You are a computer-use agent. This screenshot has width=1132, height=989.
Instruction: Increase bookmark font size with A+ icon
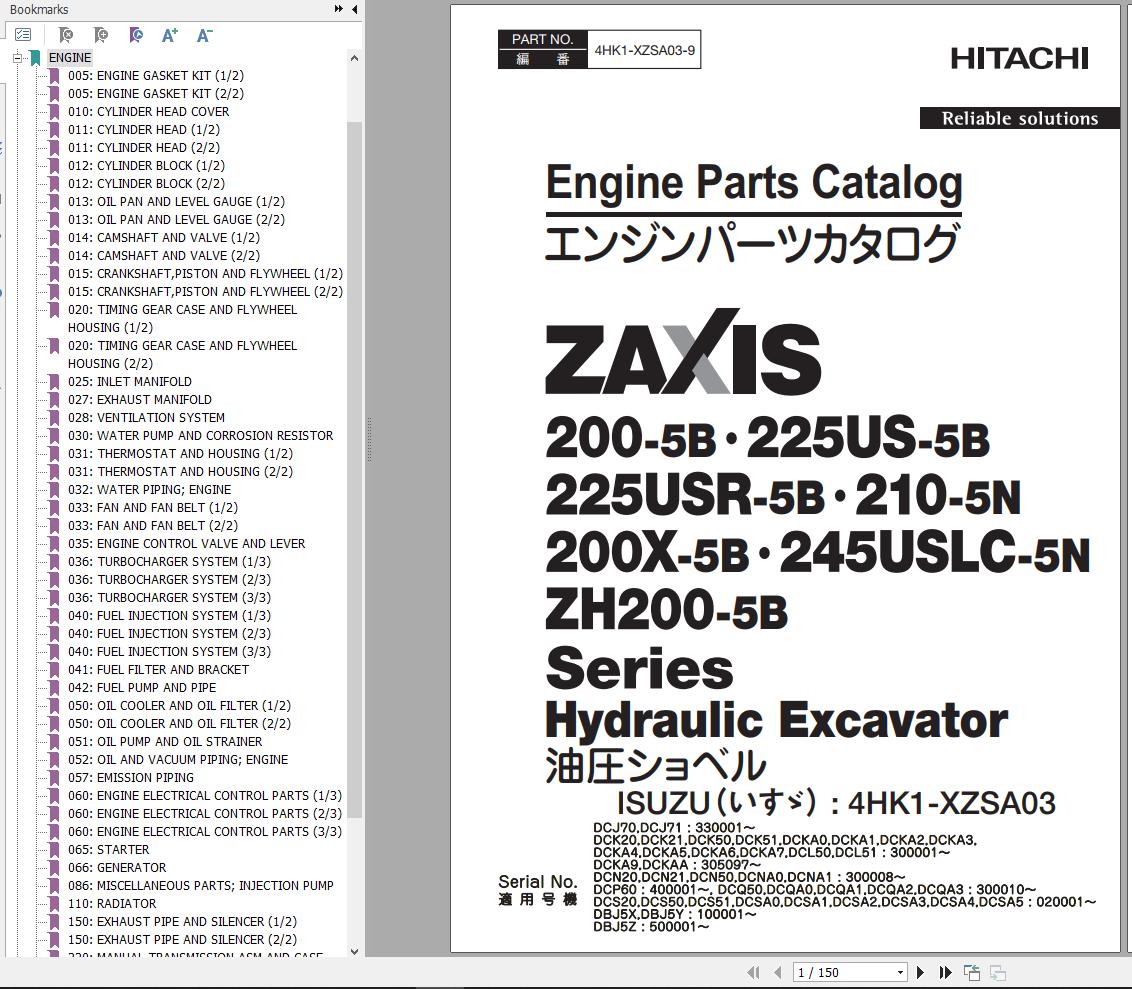pos(170,35)
